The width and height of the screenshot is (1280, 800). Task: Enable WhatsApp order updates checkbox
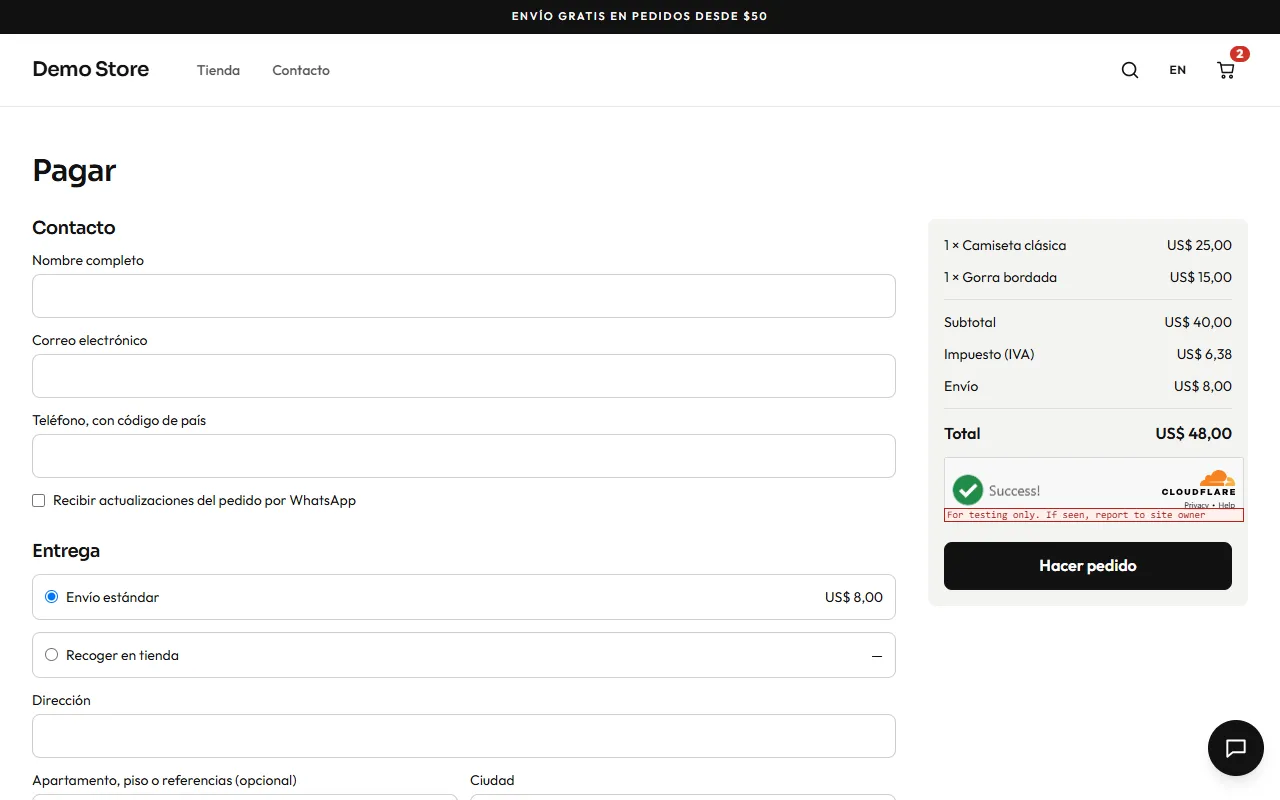pyautogui.click(x=39, y=500)
